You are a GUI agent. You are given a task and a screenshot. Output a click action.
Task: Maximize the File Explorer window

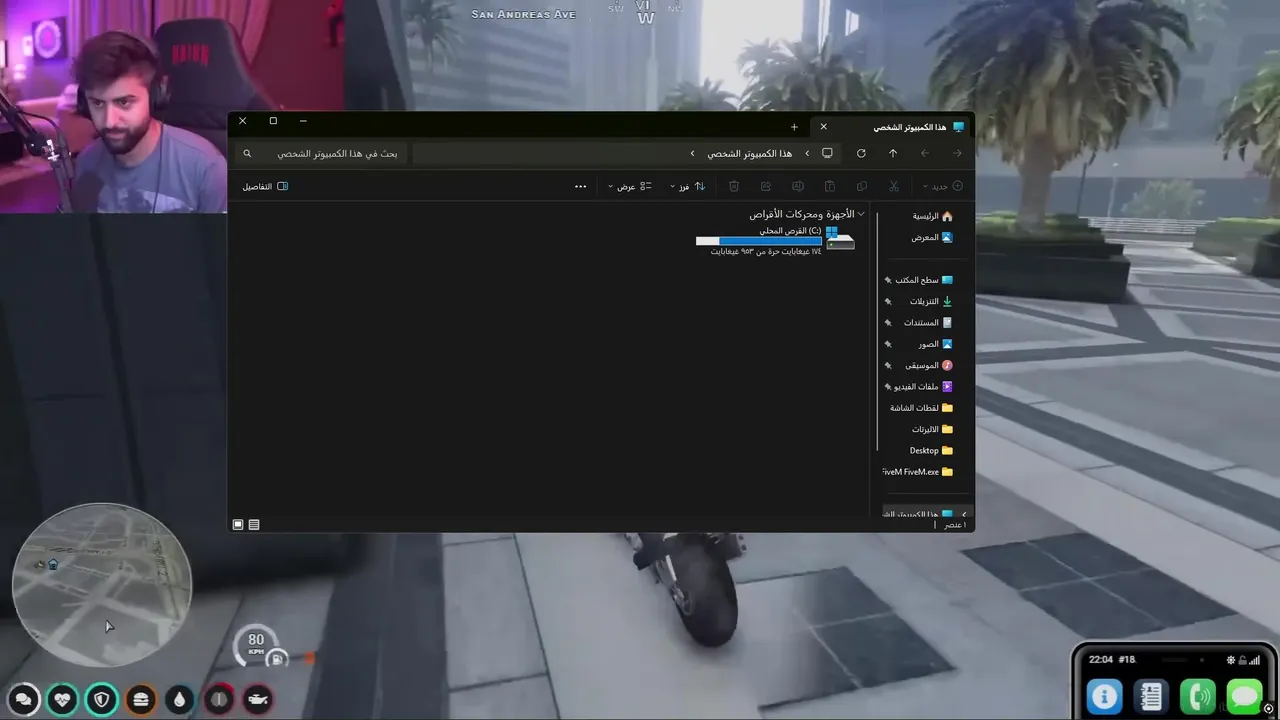click(273, 121)
